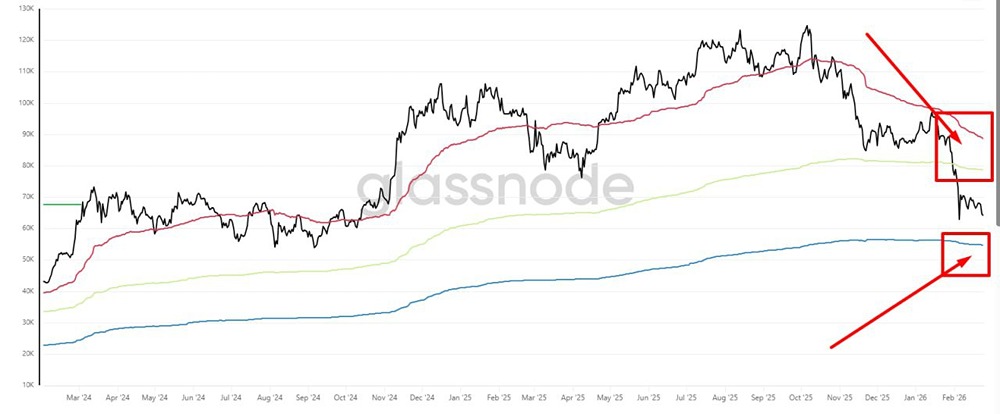Select the Aug '25 date label
The image size is (1000, 414).
(x=727, y=397)
